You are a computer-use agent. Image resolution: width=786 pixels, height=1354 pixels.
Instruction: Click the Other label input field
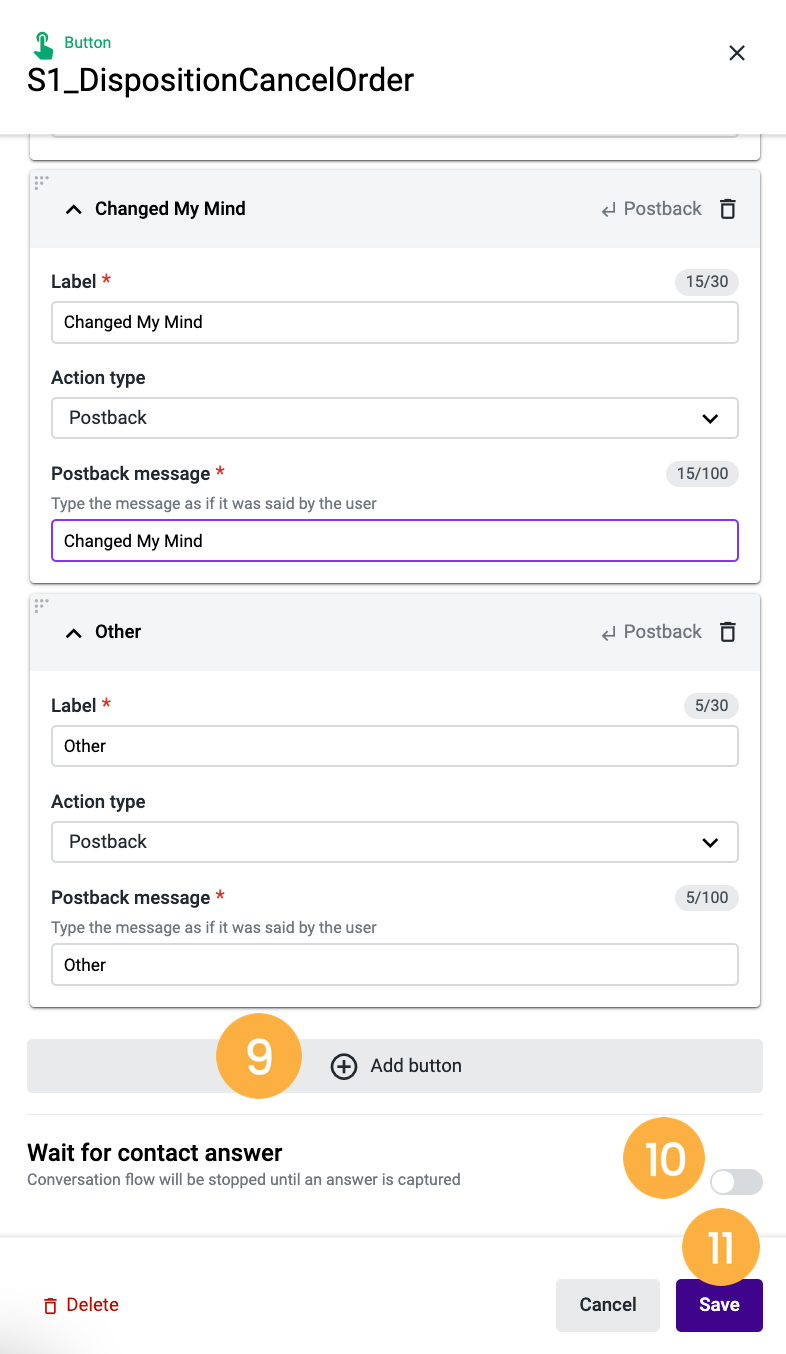pyautogui.click(x=395, y=746)
